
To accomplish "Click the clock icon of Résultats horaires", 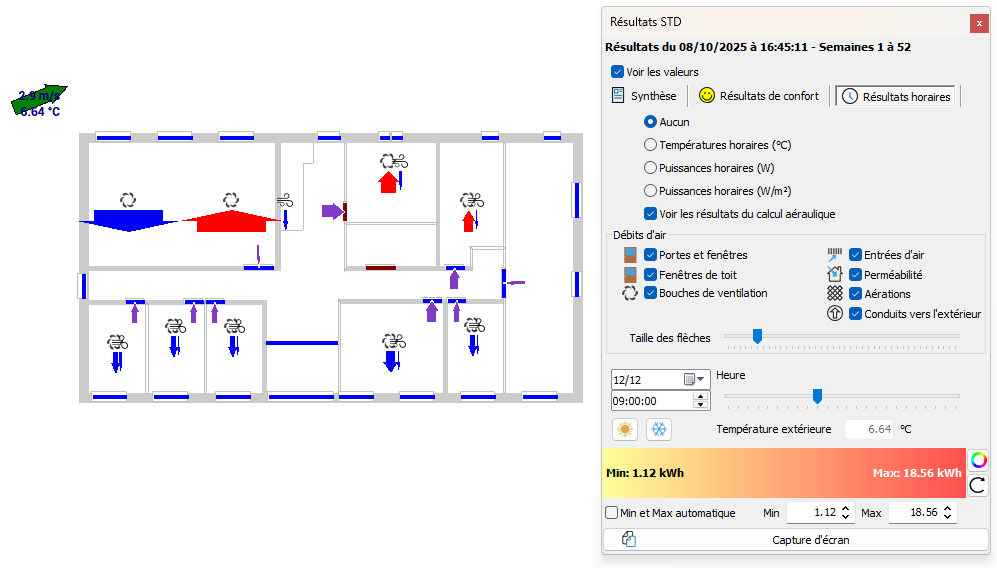I will tap(849, 97).
